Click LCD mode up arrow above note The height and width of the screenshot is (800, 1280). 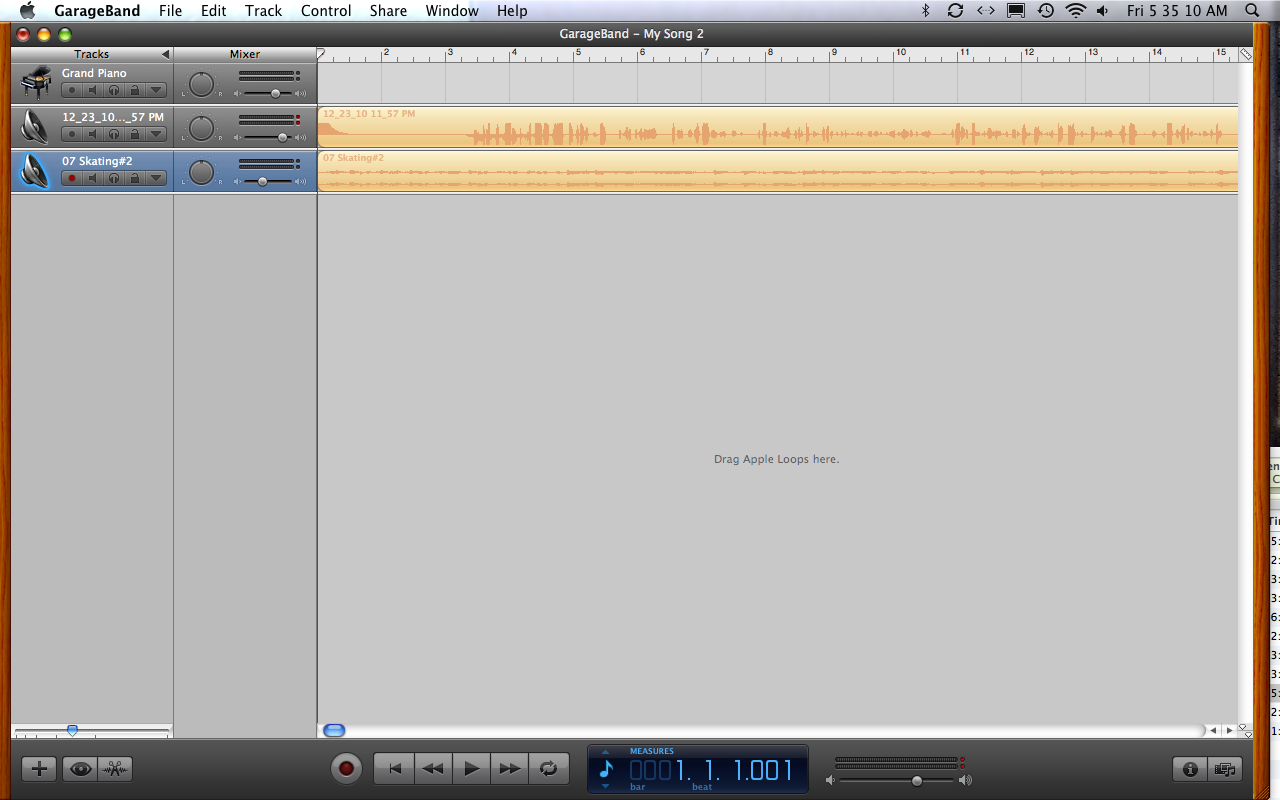[605, 752]
